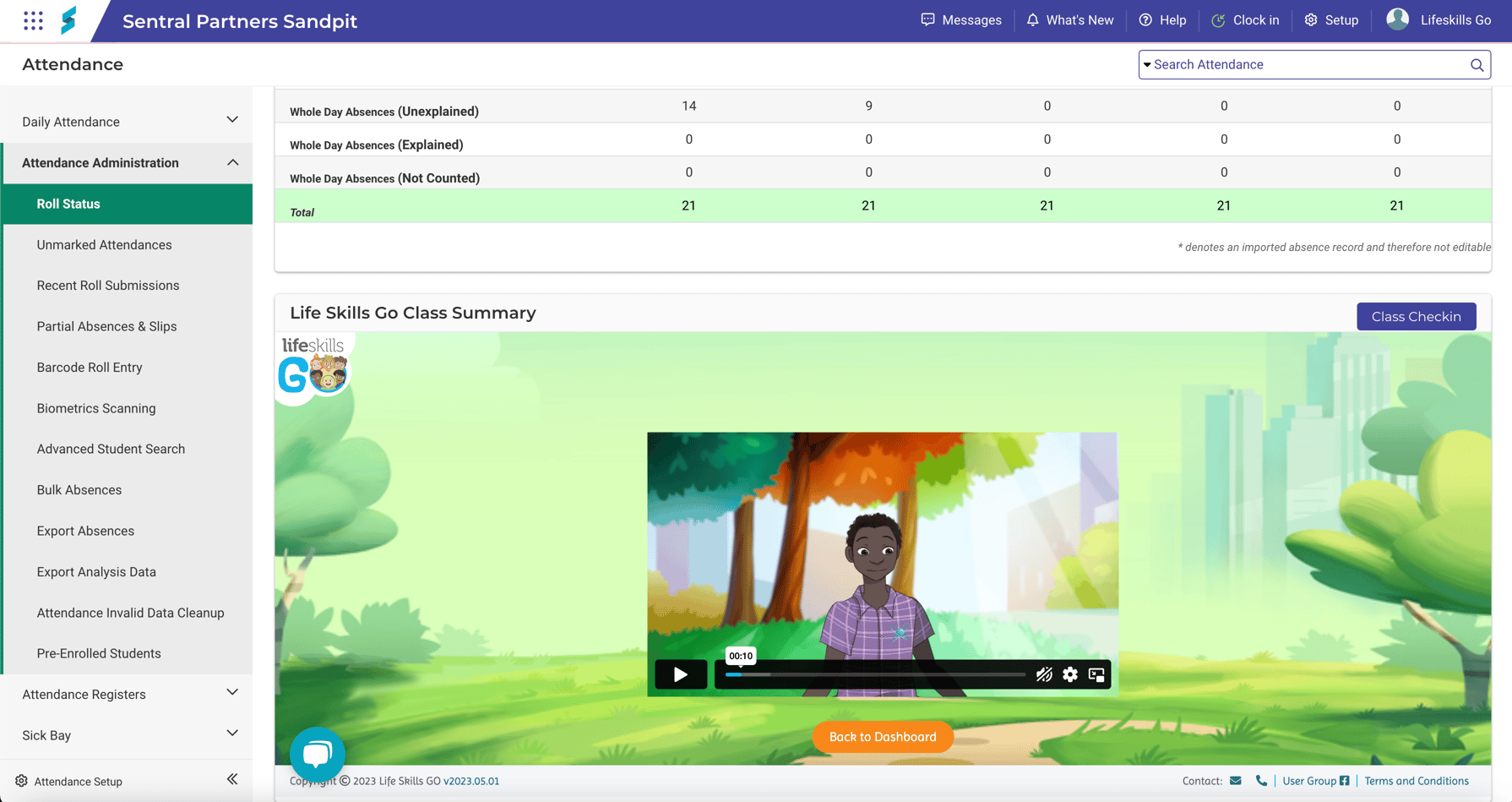Open the Lifeskills Go user avatar
This screenshot has width=1512, height=802.
pyautogui.click(x=1398, y=19)
